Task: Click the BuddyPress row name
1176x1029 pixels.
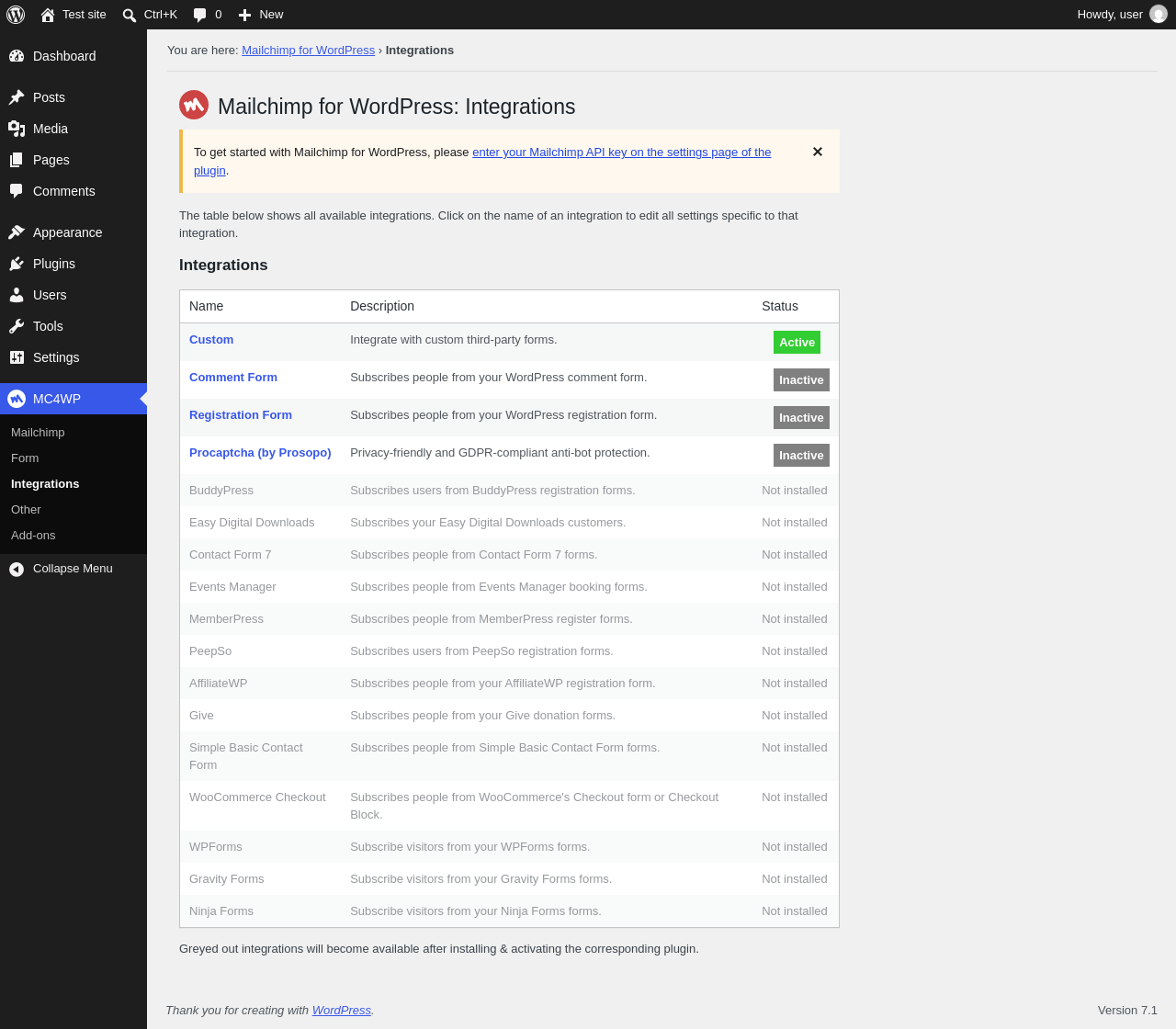Action: (x=221, y=491)
